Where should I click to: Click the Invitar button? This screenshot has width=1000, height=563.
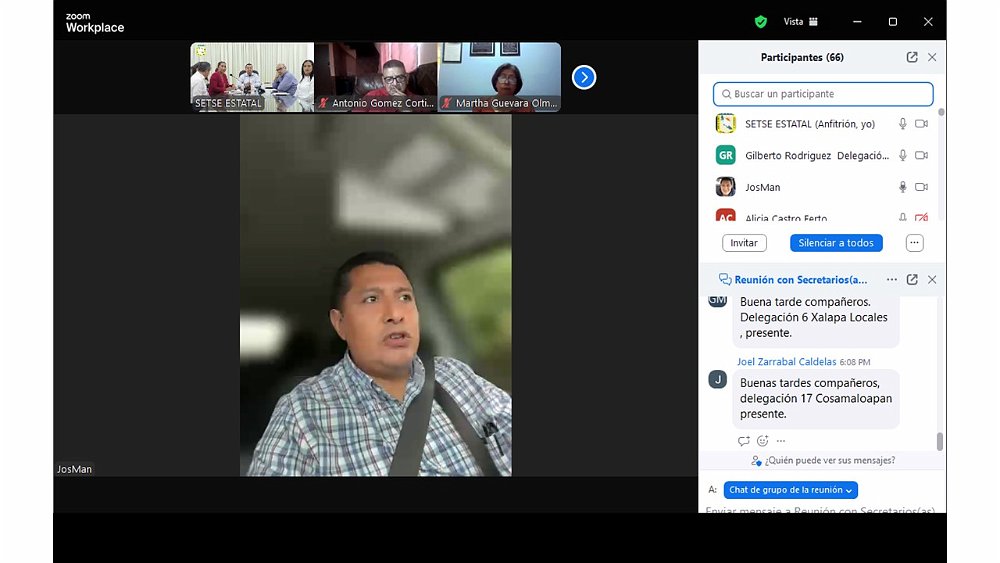click(x=744, y=243)
